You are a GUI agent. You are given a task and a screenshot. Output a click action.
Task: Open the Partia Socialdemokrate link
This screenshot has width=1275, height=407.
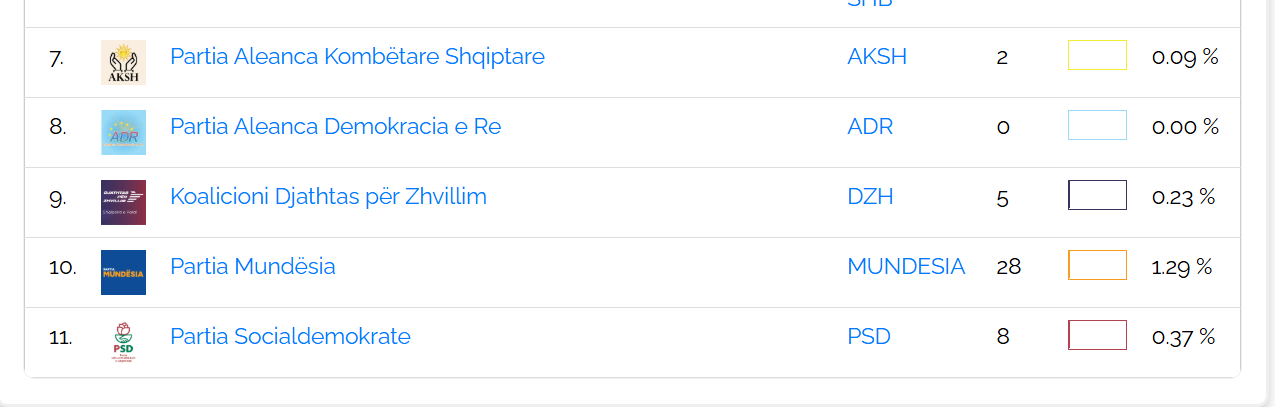pyautogui.click(x=290, y=336)
